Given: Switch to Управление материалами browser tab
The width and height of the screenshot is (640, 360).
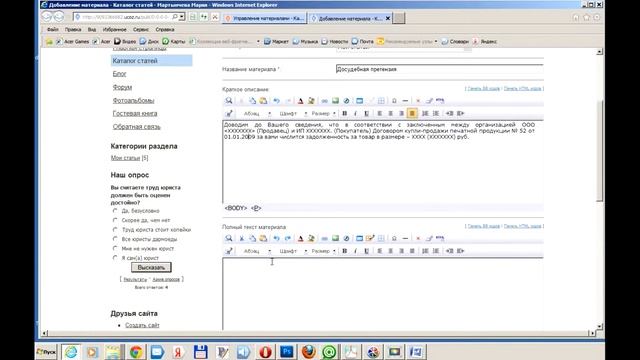Looking at the screenshot, I should pyautogui.click(x=264, y=18).
